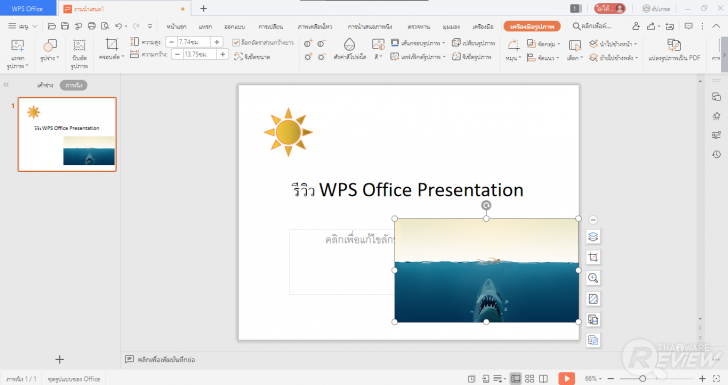728x385 pixels.
Task: Add a new slide with plus button
Action: tap(59, 359)
